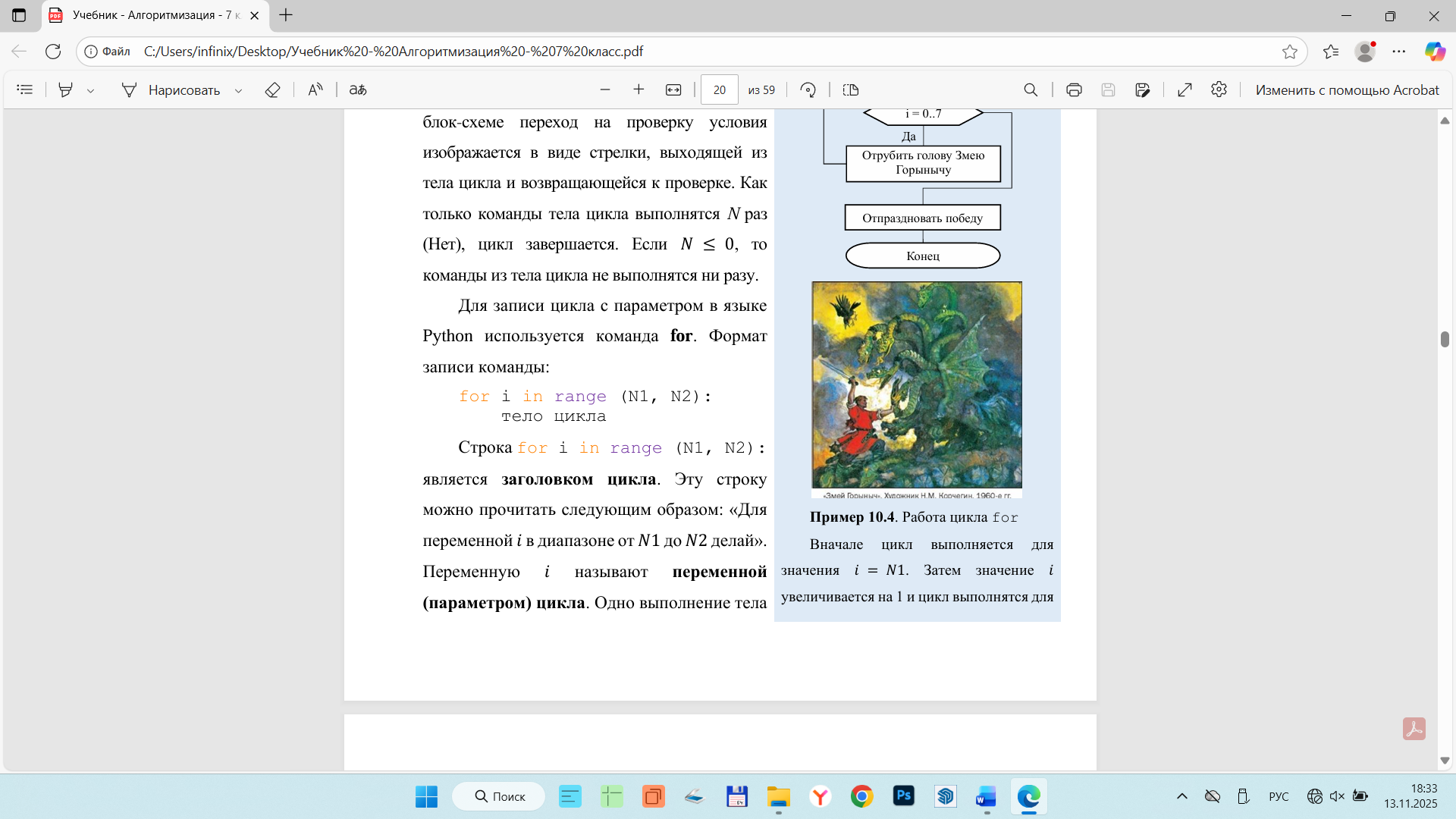The image size is (1456, 819).
Task: Open the volume control
Action: tap(1338, 796)
